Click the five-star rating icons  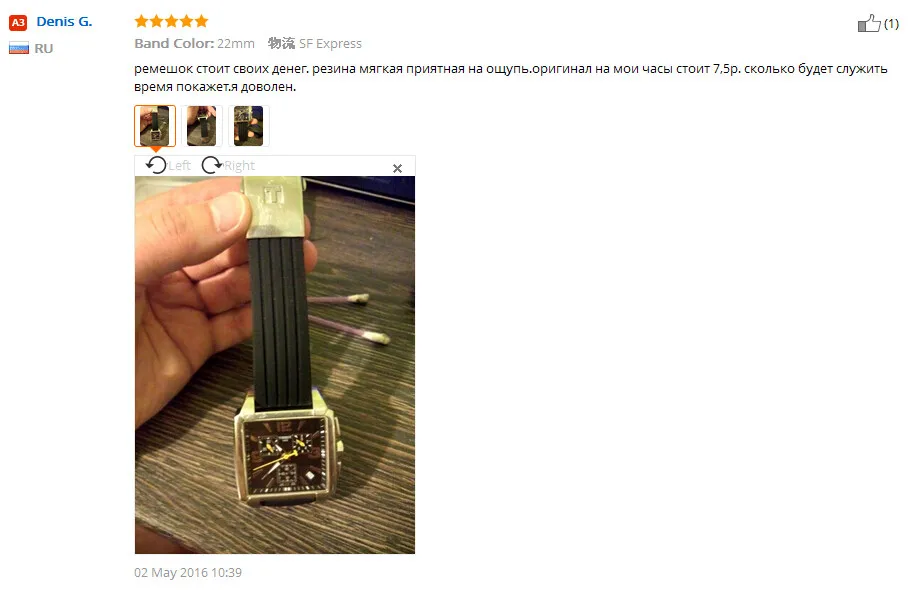[x=171, y=22]
